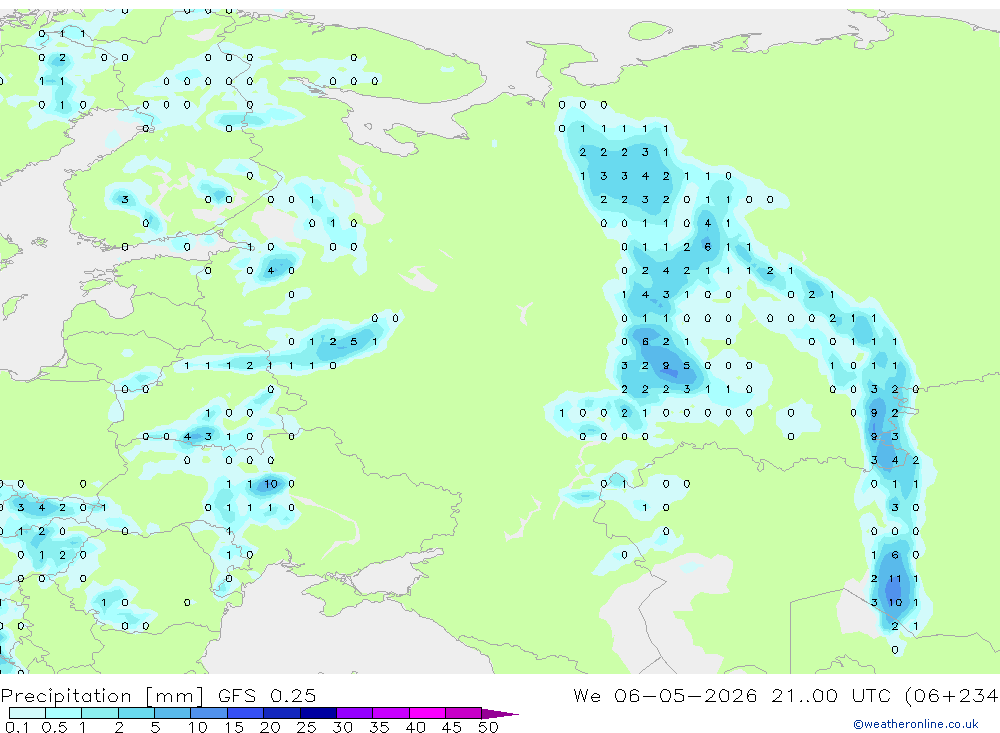Screen dimensions: 1000x733
Task: Pick the magenta swatch between 40 and 45
Action: click(x=427, y=713)
